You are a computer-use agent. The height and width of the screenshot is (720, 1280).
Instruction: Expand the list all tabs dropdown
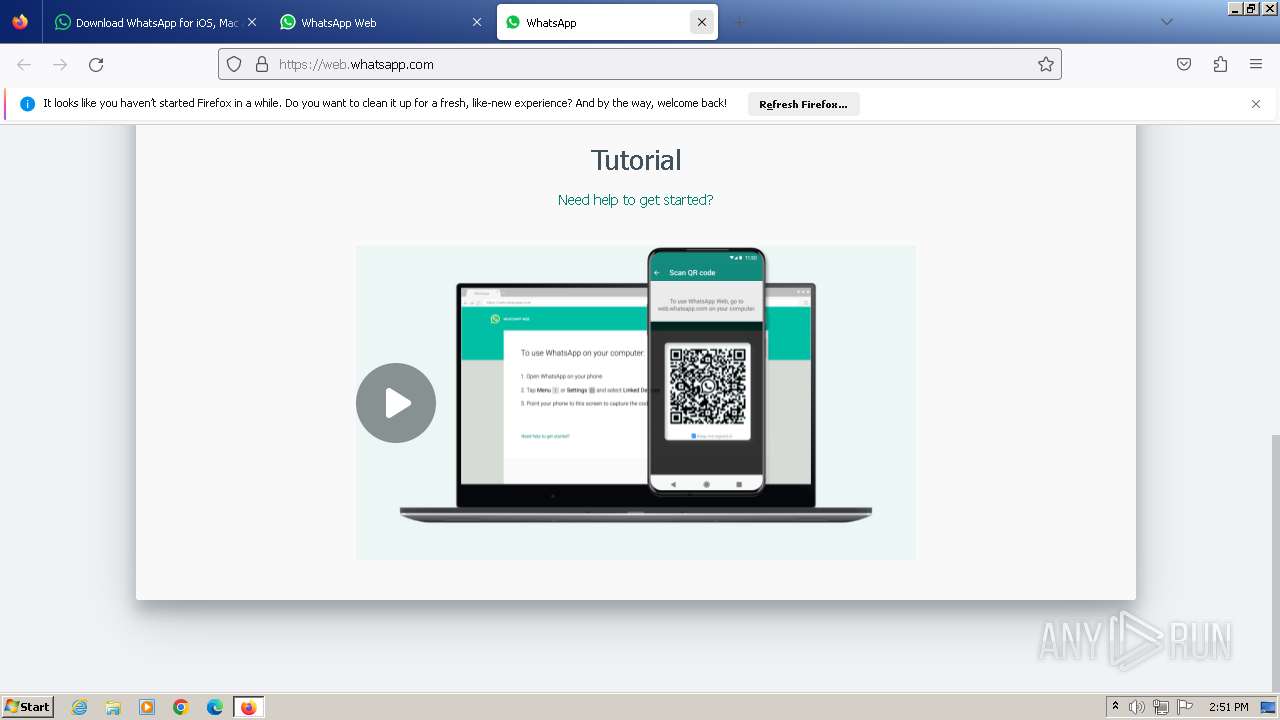click(1166, 22)
